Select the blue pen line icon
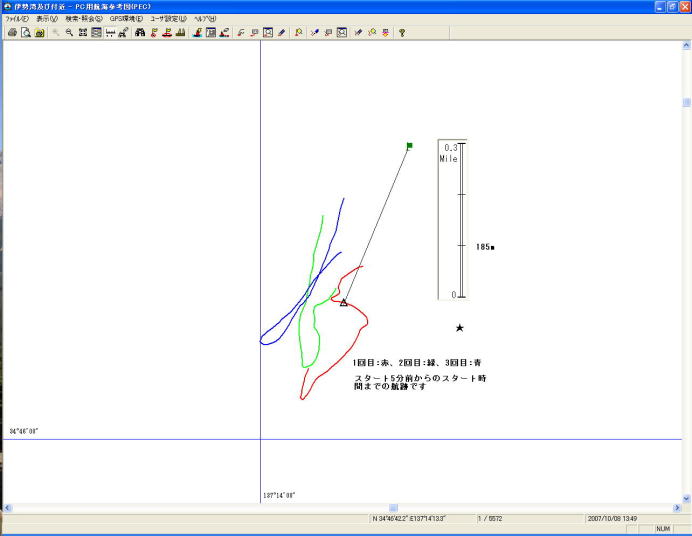 [x=314, y=32]
